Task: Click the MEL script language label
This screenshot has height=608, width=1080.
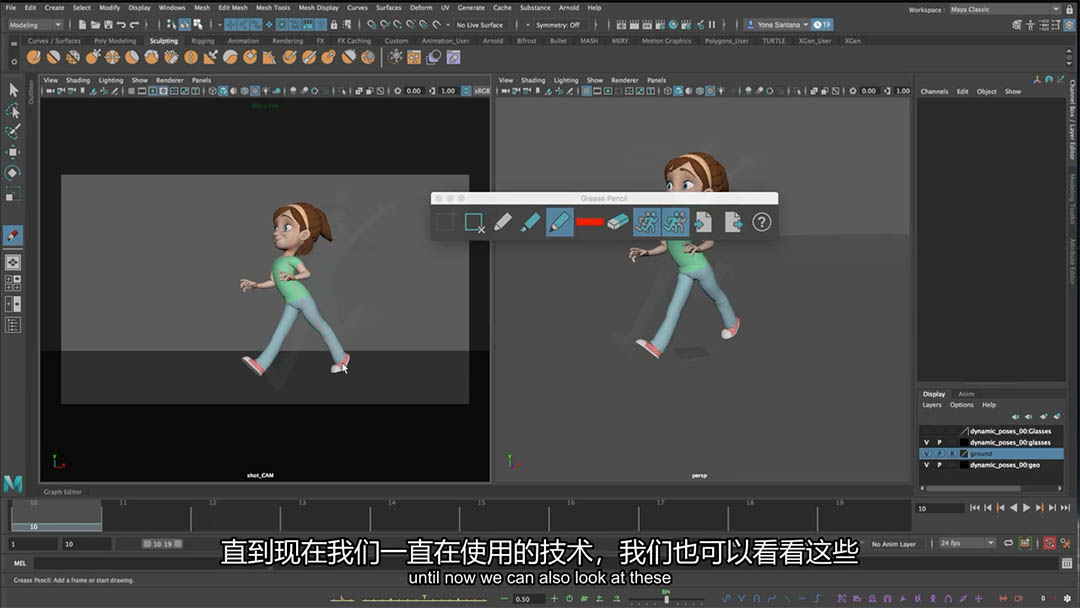Action: point(20,563)
